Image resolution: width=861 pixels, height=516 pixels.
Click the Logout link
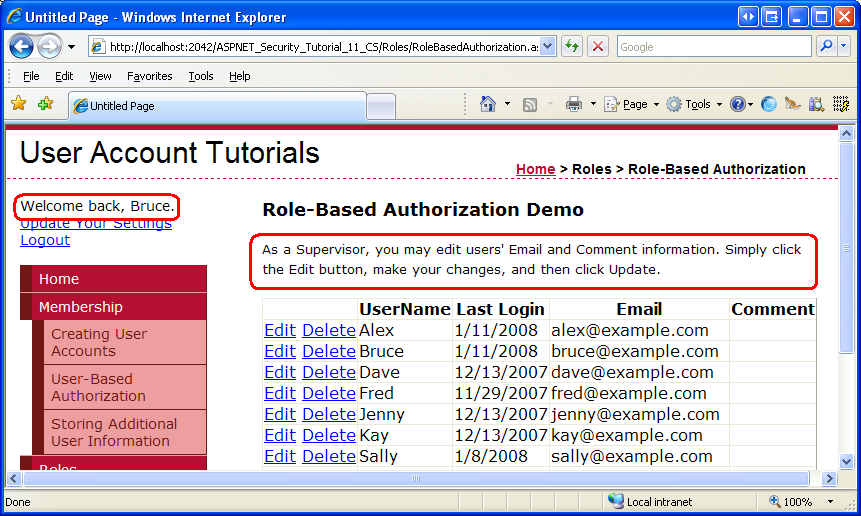pos(45,240)
